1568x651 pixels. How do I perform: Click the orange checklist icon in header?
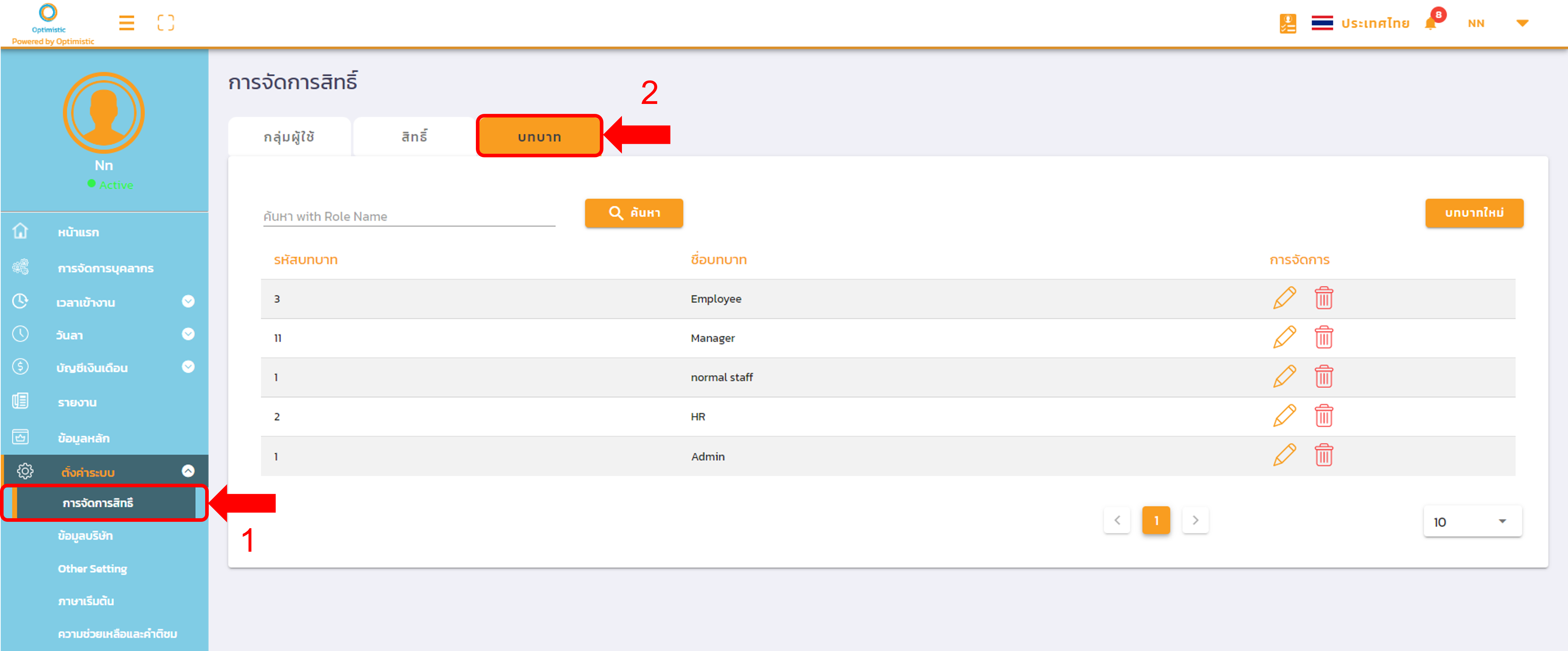pos(1287,23)
